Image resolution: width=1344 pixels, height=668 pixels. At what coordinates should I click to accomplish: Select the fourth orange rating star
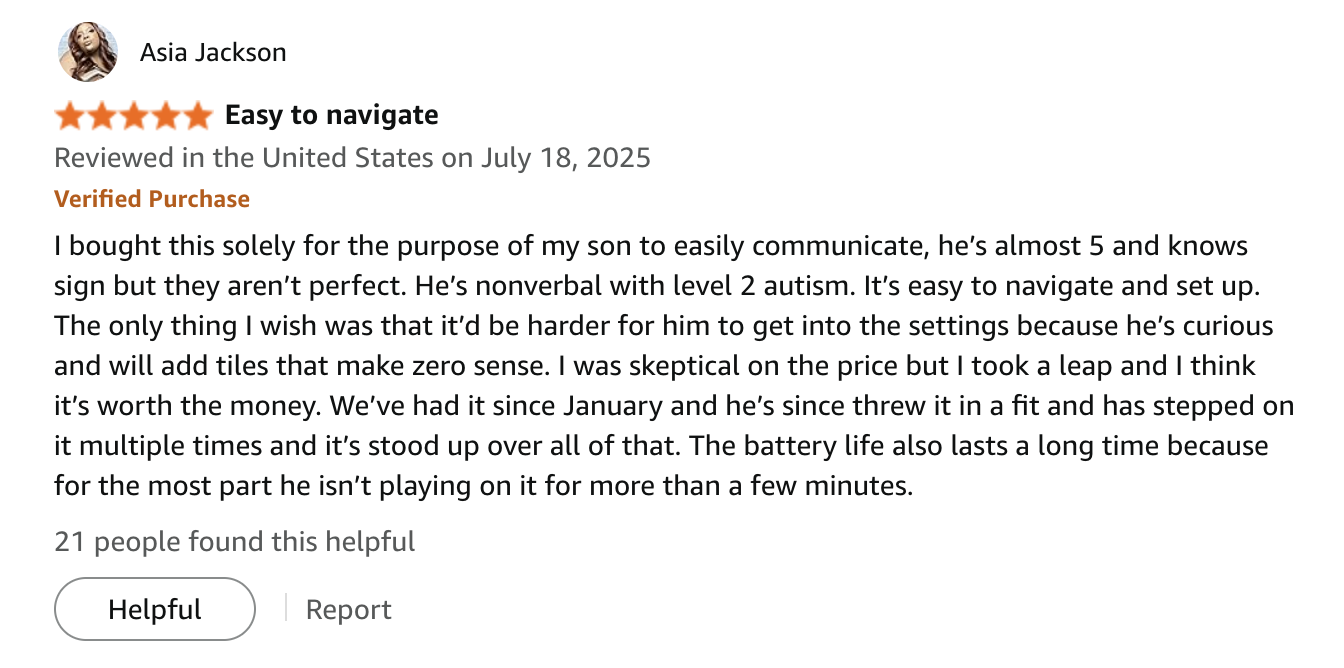pos(165,116)
